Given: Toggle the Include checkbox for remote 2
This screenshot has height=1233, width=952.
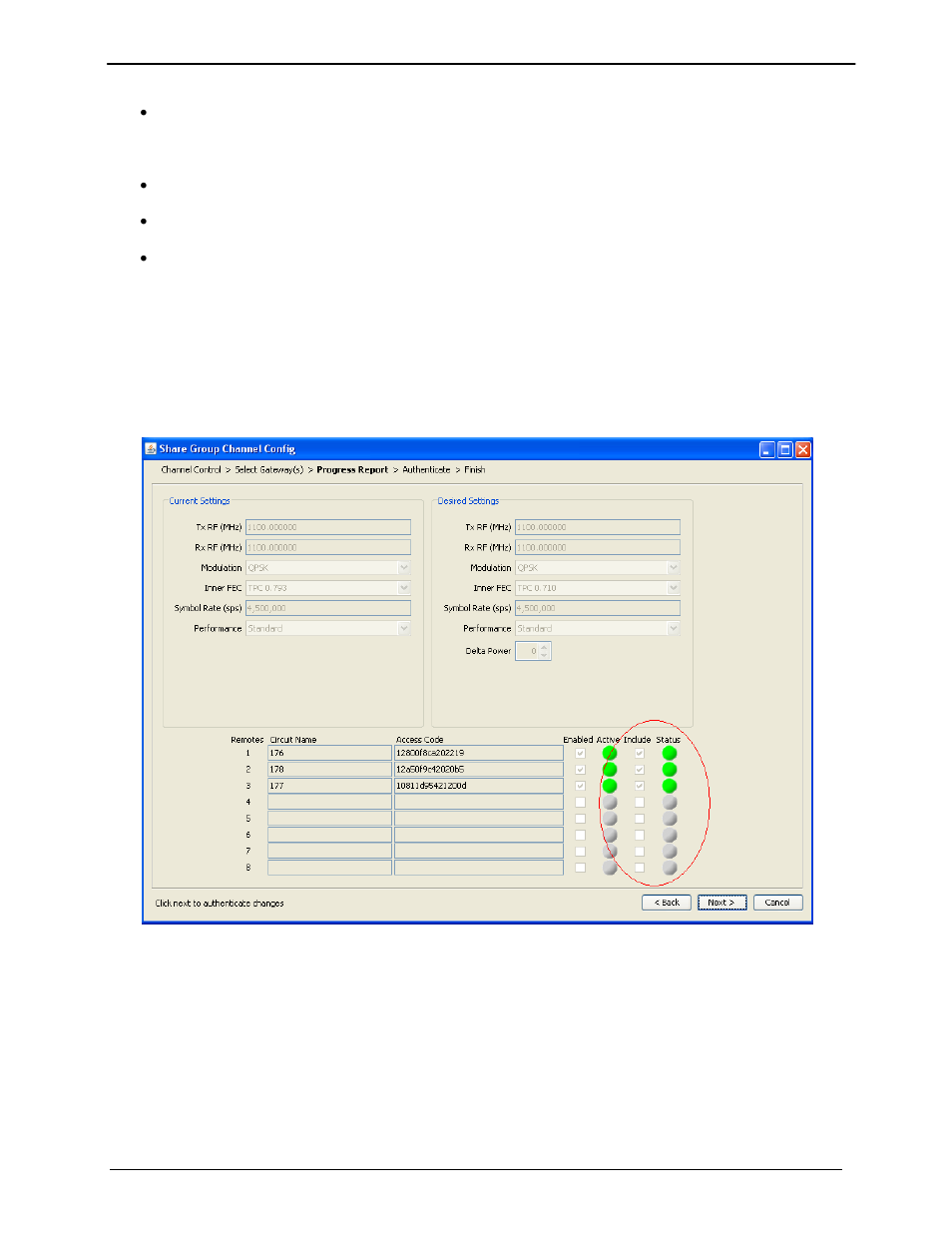Looking at the screenshot, I should 640,770.
